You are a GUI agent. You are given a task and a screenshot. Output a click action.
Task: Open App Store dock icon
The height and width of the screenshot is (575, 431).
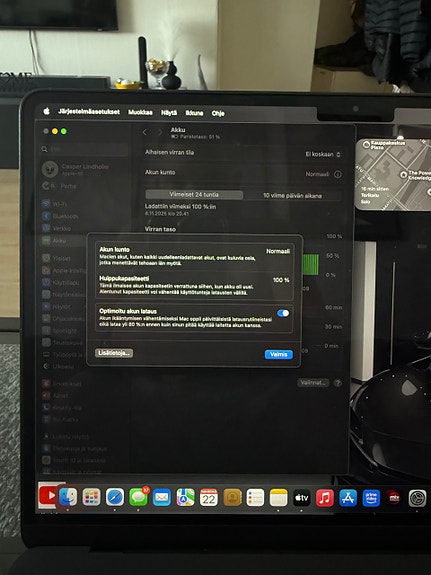[x=348, y=498]
